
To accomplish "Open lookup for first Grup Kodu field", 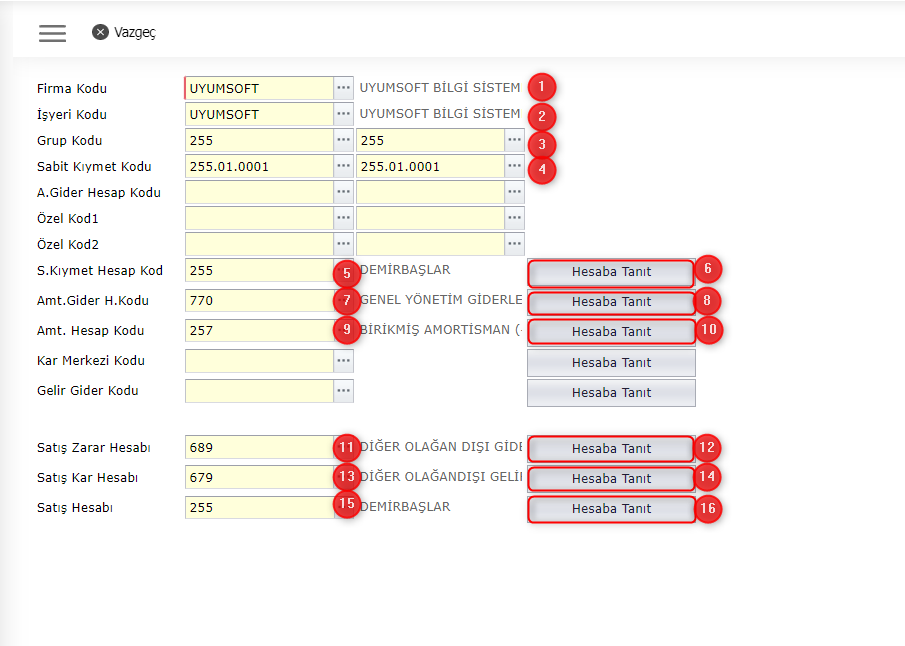I will click(343, 140).
